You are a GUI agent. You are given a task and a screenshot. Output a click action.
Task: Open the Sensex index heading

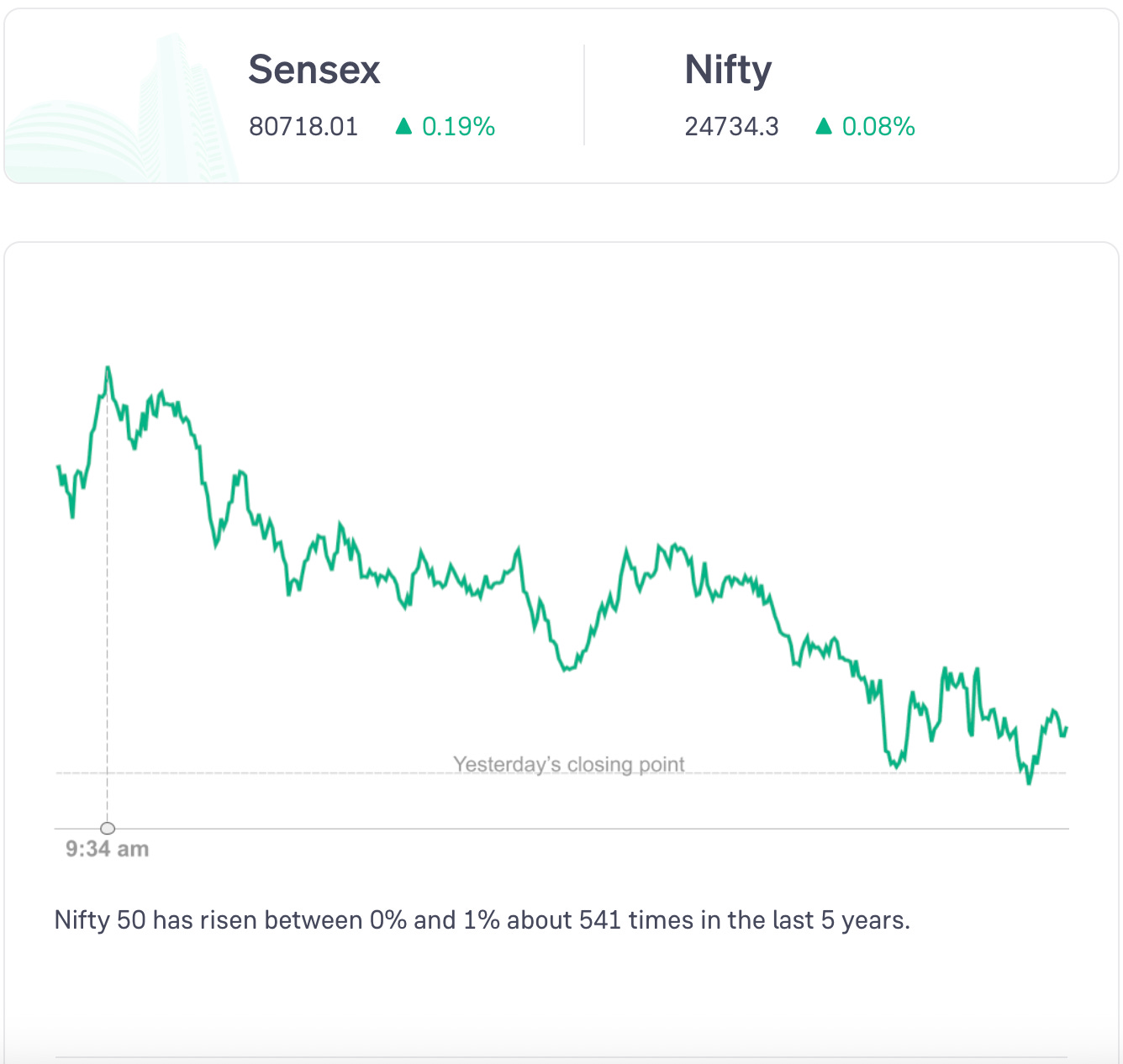314,70
